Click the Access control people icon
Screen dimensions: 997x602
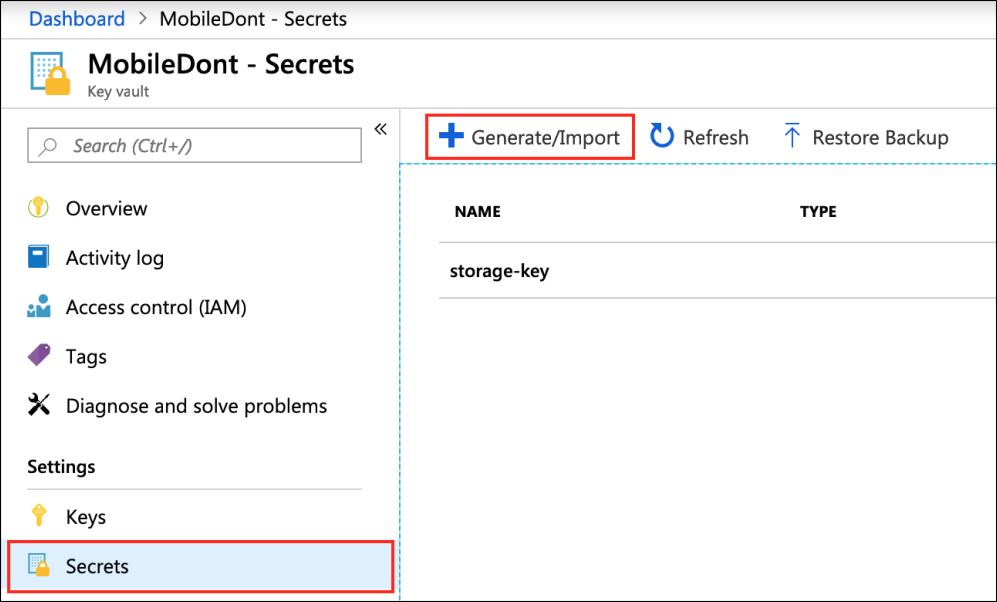click(x=39, y=306)
